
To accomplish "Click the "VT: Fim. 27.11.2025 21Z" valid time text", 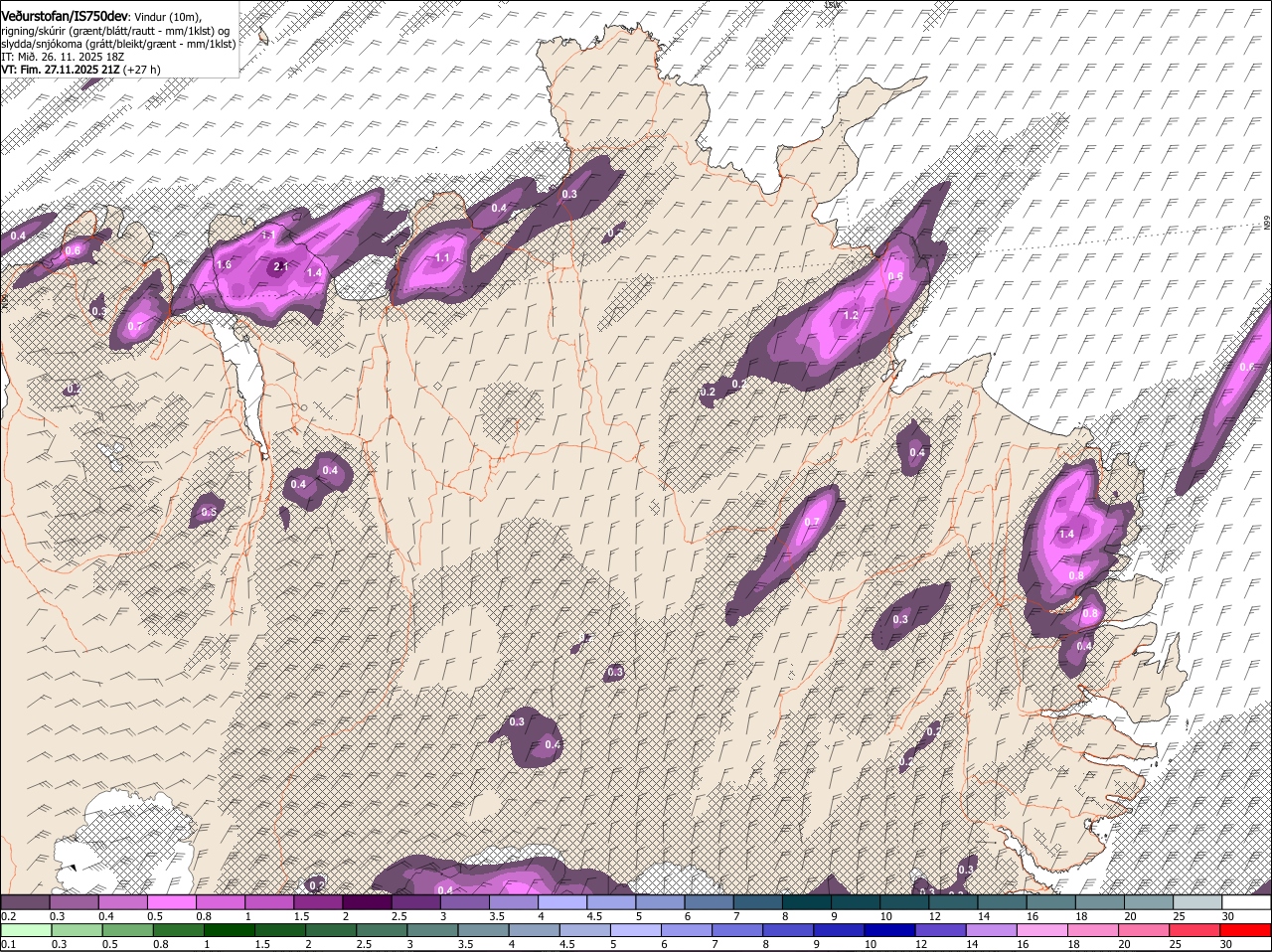I will pos(61,70).
